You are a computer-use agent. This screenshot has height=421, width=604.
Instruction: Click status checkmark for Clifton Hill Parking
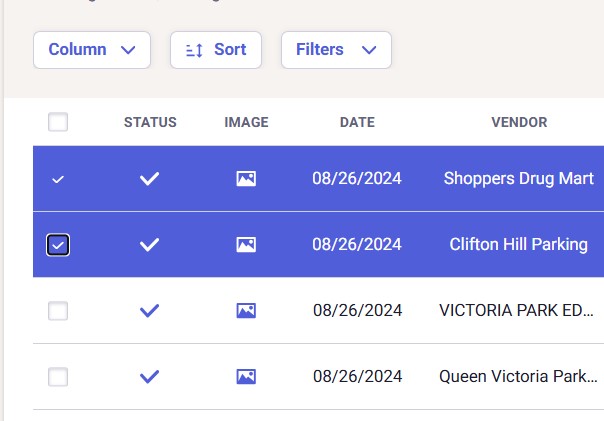pos(150,245)
